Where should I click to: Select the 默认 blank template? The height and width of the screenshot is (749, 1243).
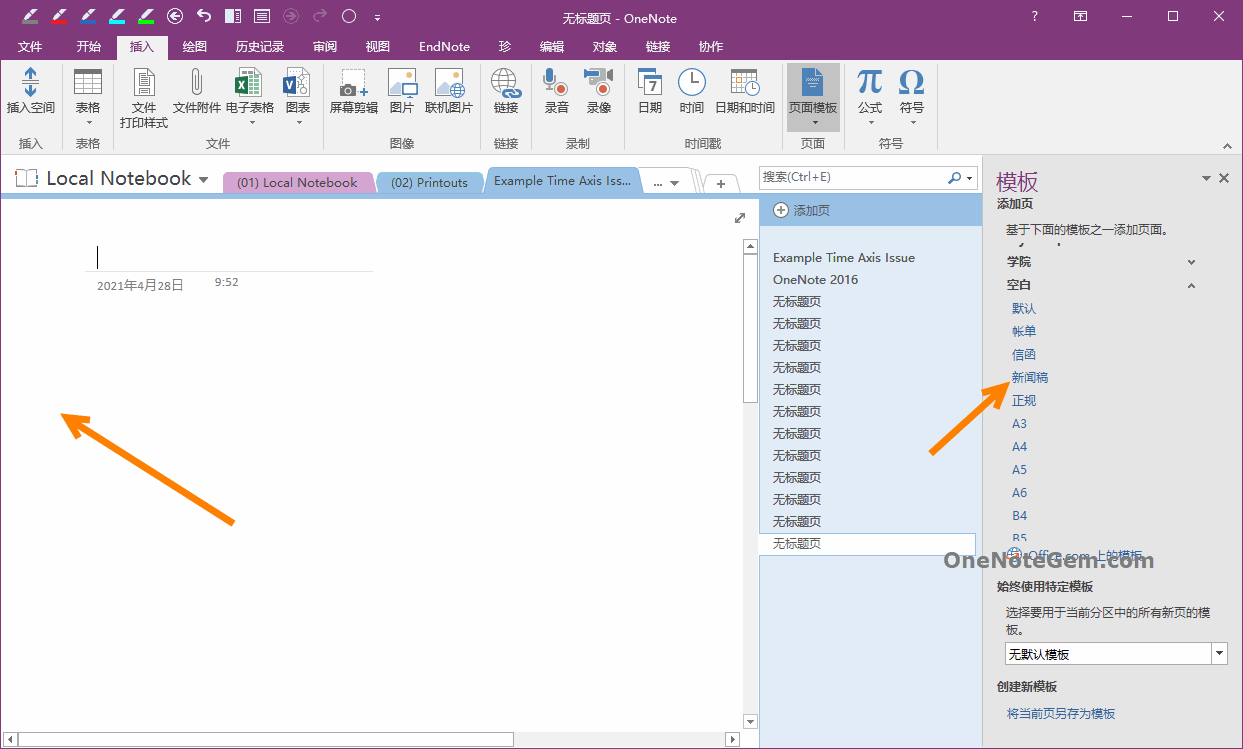[1024, 309]
